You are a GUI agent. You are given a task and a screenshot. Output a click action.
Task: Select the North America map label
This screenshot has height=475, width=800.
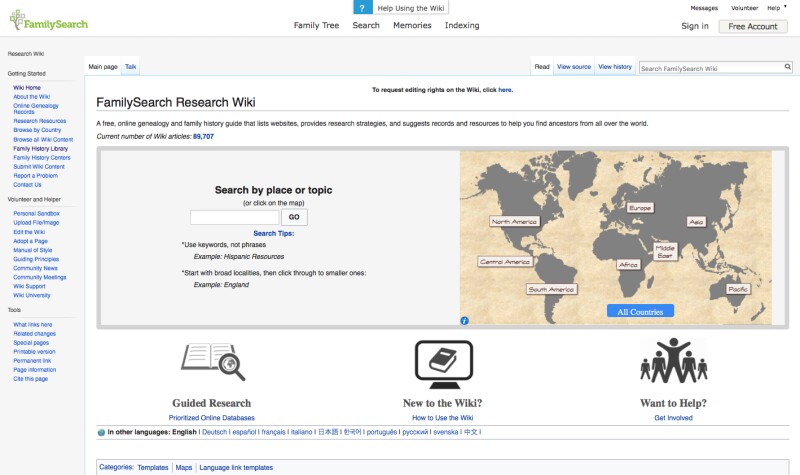(x=514, y=221)
